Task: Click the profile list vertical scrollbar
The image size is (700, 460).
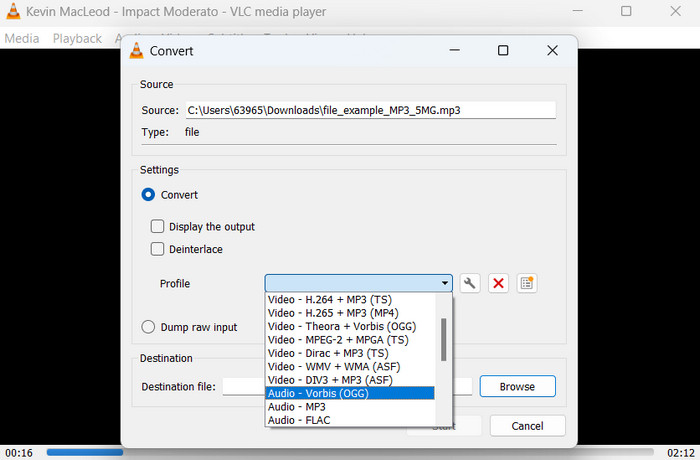Action: (443, 339)
